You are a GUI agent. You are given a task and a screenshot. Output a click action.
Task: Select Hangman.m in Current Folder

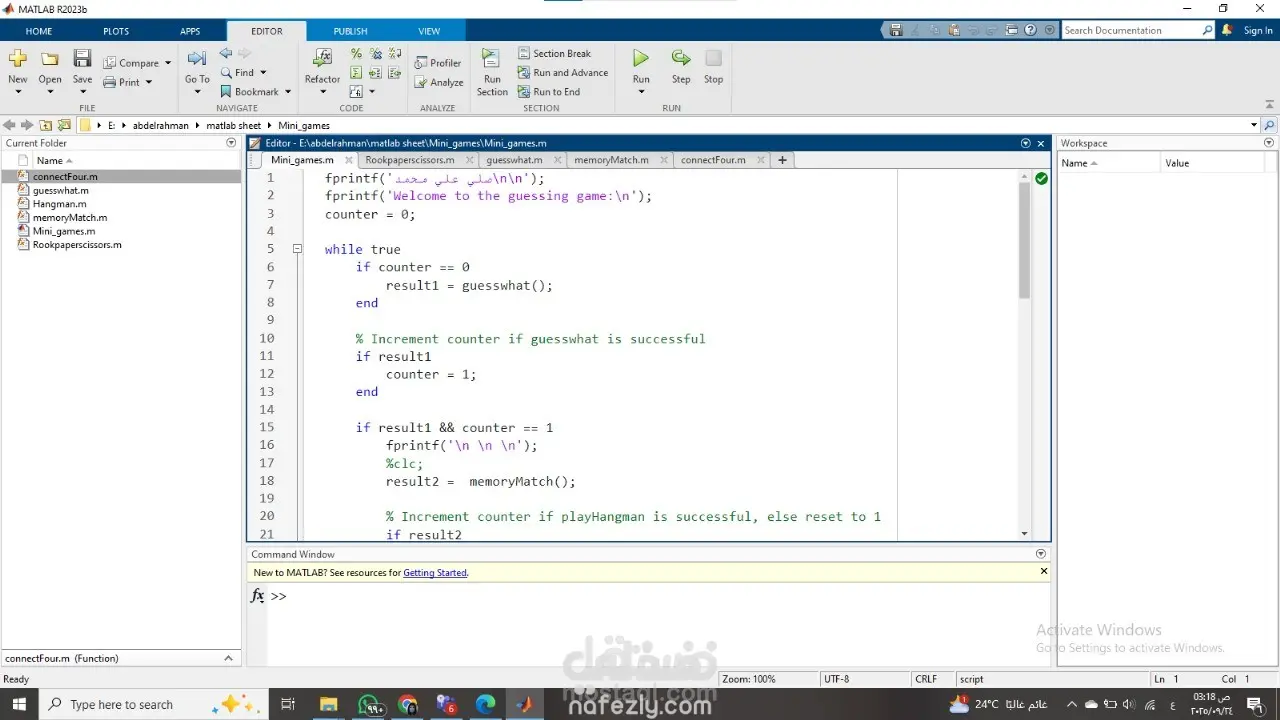60,204
